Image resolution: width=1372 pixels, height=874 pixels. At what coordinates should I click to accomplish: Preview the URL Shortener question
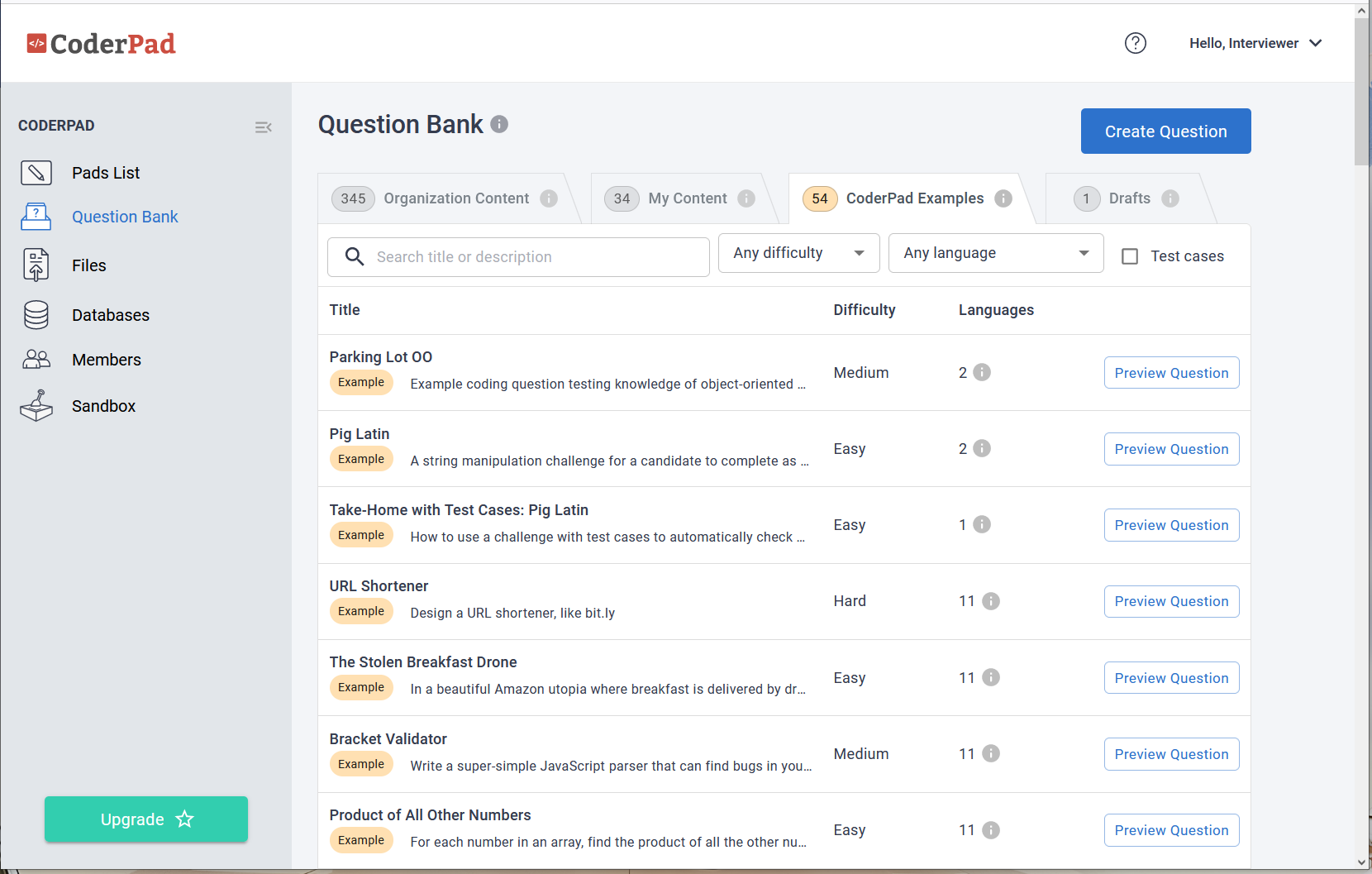pyautogui.click(x=1171, y=601)
